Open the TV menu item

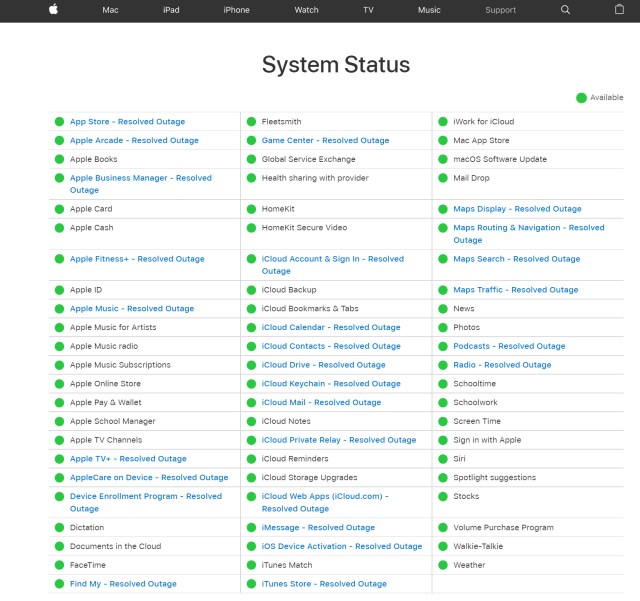[x=368, y=10]
